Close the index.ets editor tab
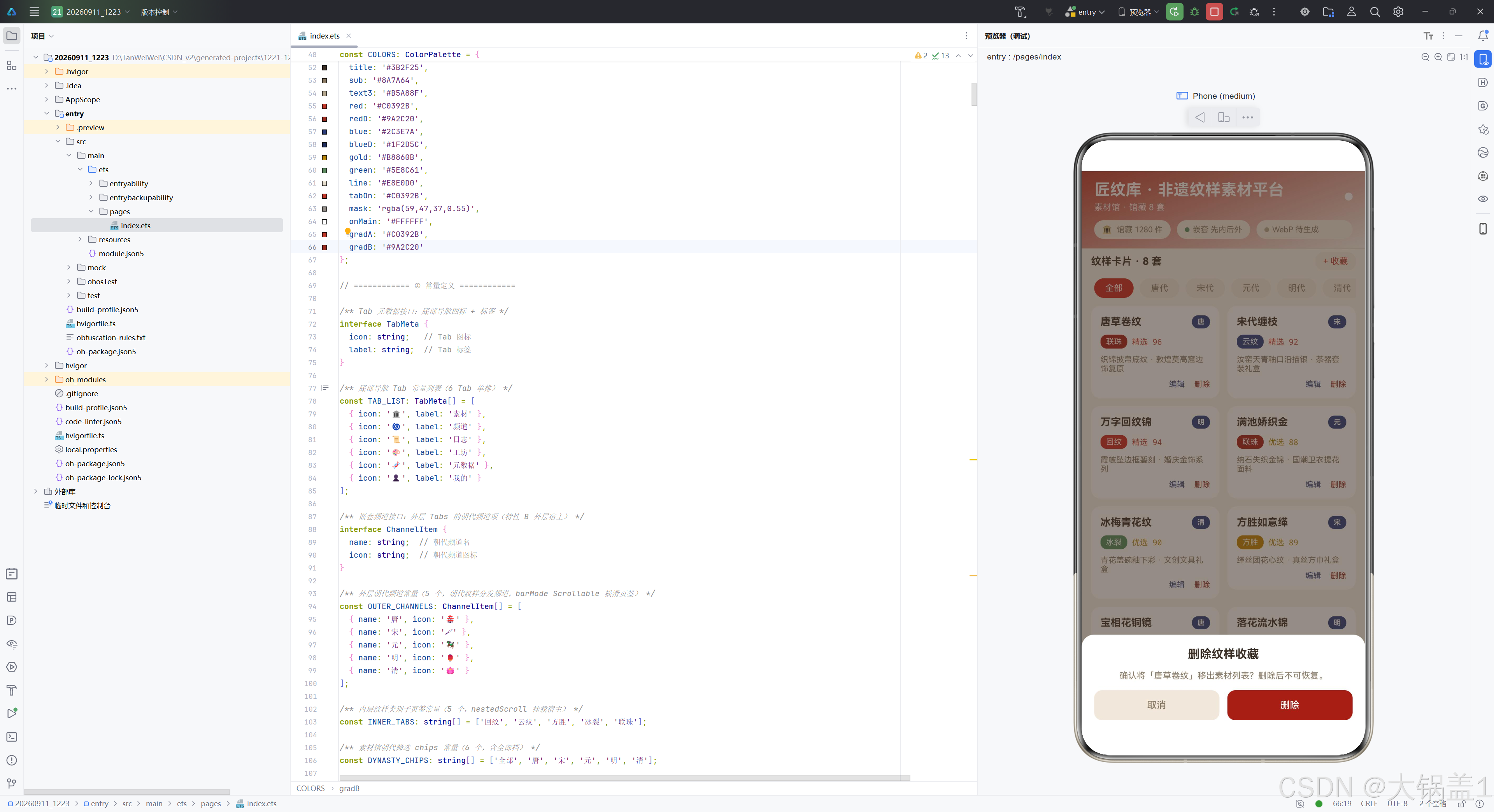Image resolution: width=1494 pixels, height=812 pixels. [x=349, y=36]
